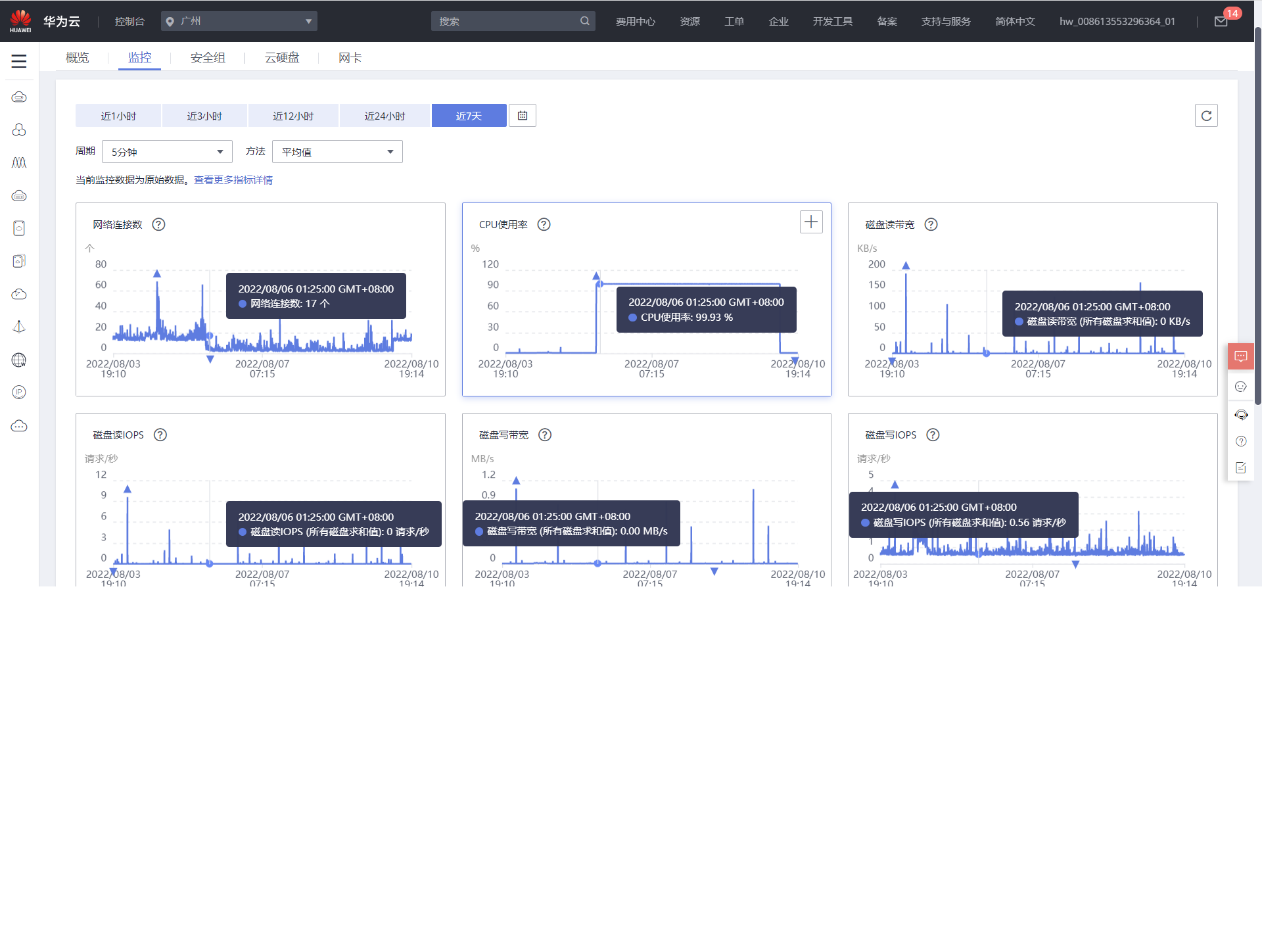
Task: Expand the CPU usage chart with plus
Action: pos(810,222)
